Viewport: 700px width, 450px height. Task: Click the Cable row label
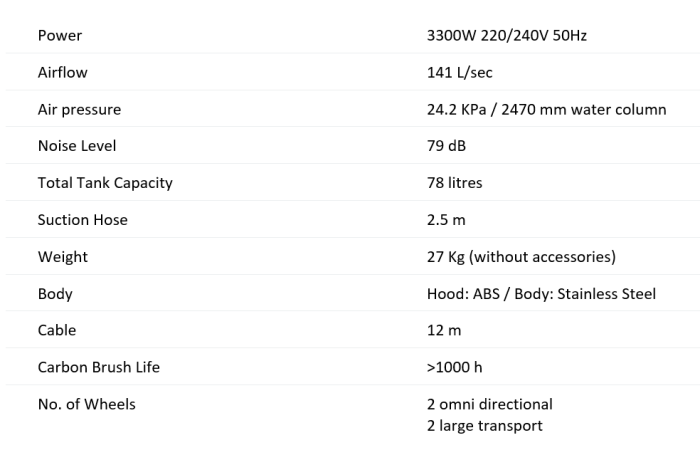tap(57, 330)
